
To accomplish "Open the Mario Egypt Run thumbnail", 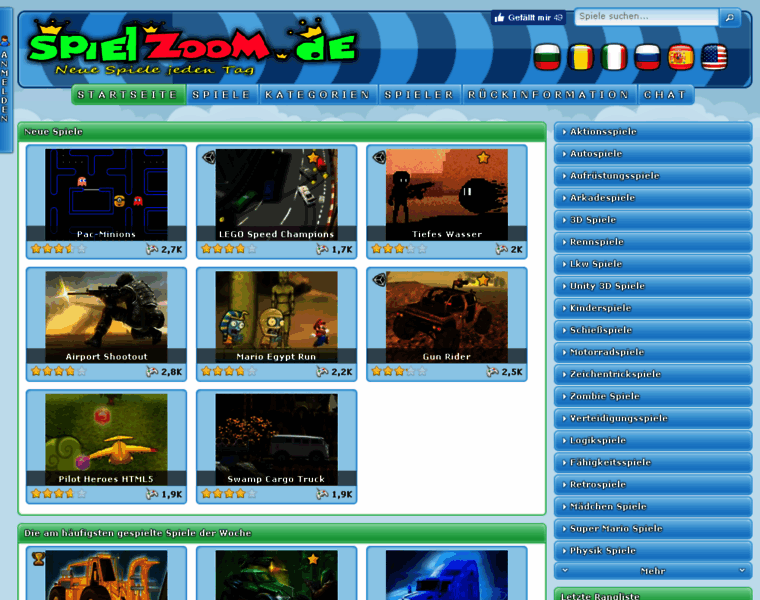I will [276, 317].
